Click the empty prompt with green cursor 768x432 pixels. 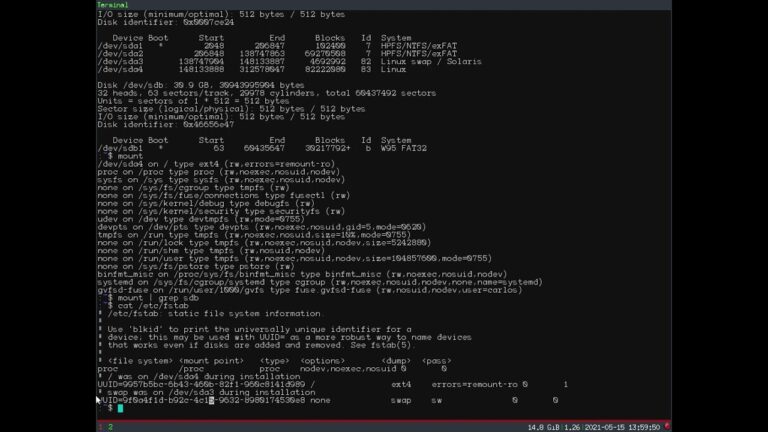(119, 408)
